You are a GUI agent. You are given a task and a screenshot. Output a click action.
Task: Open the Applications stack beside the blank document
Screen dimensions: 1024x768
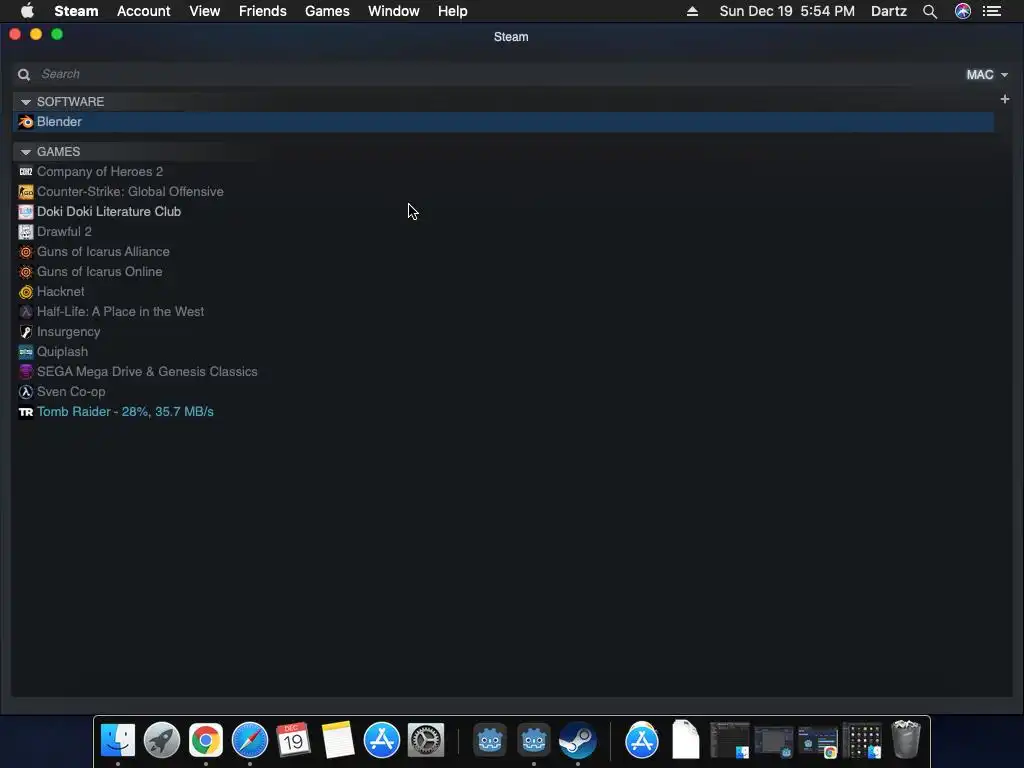pos(642,740)
